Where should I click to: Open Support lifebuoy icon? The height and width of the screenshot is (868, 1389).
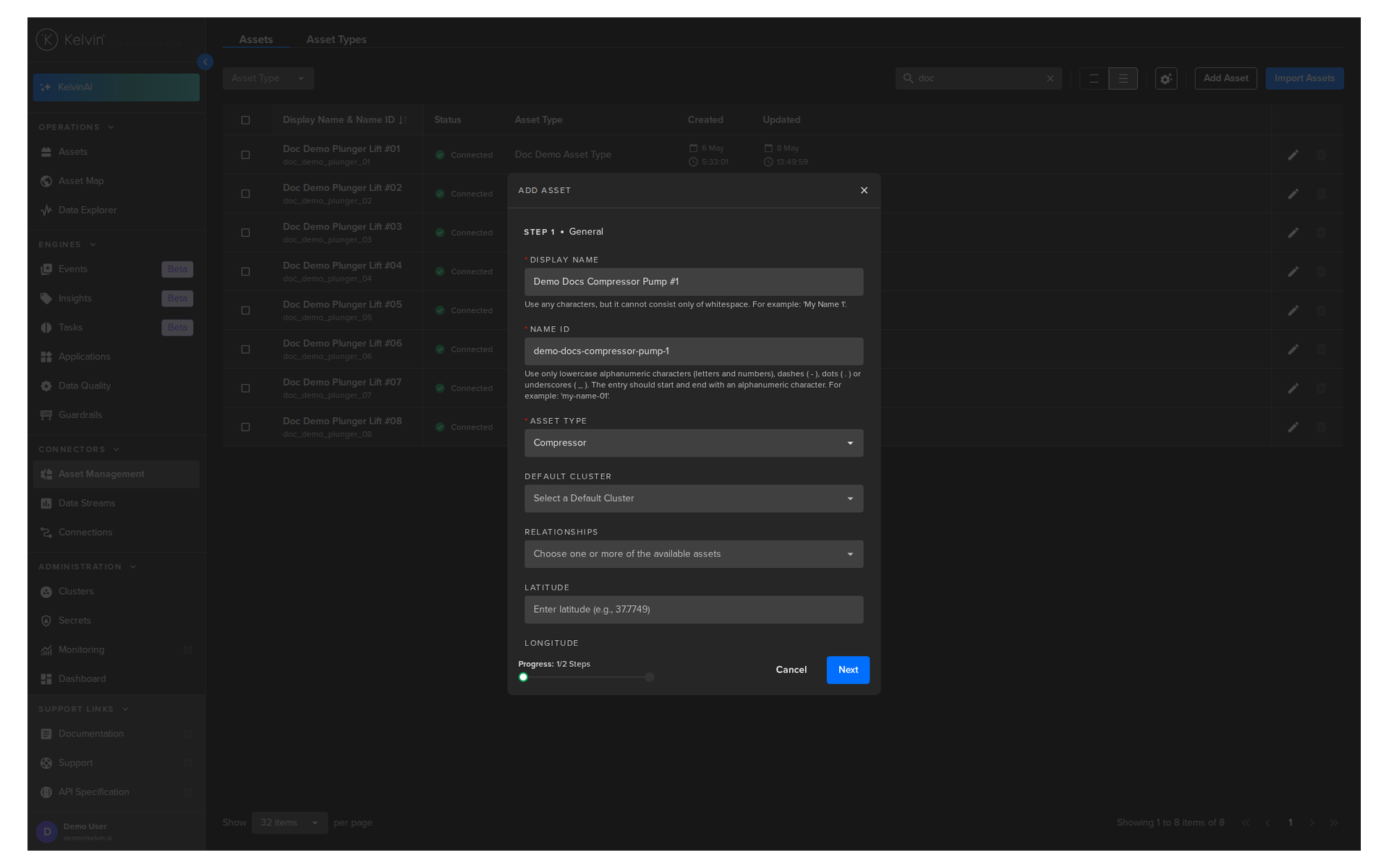(x=46, y=763)
